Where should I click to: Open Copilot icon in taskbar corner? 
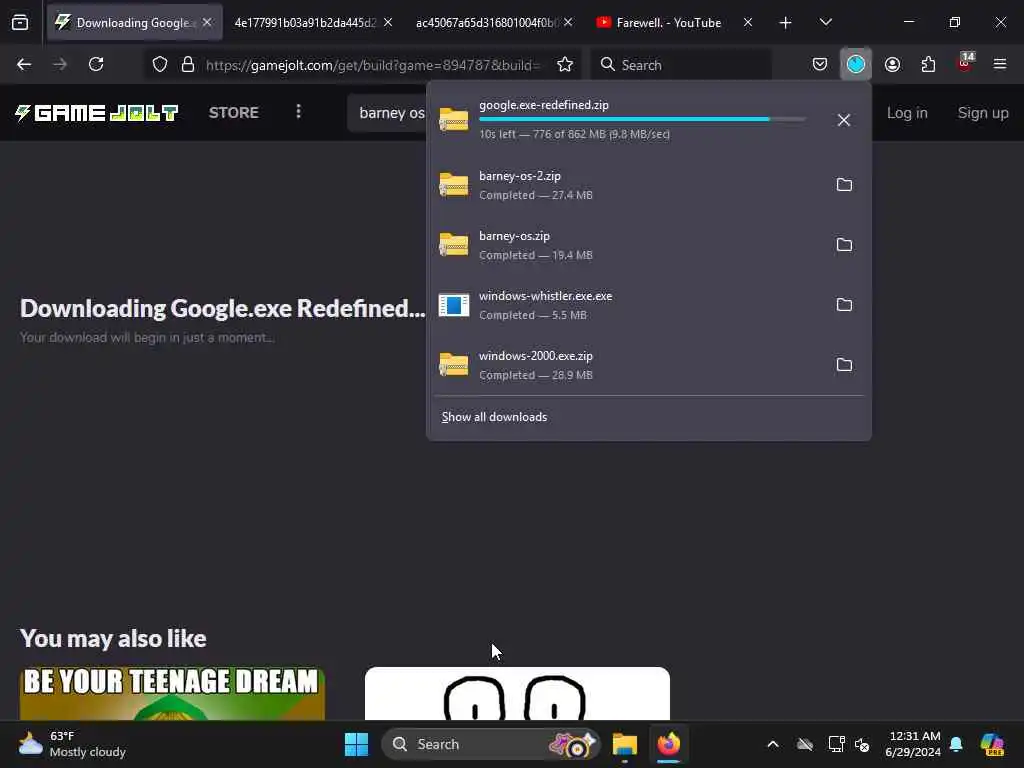992,744
